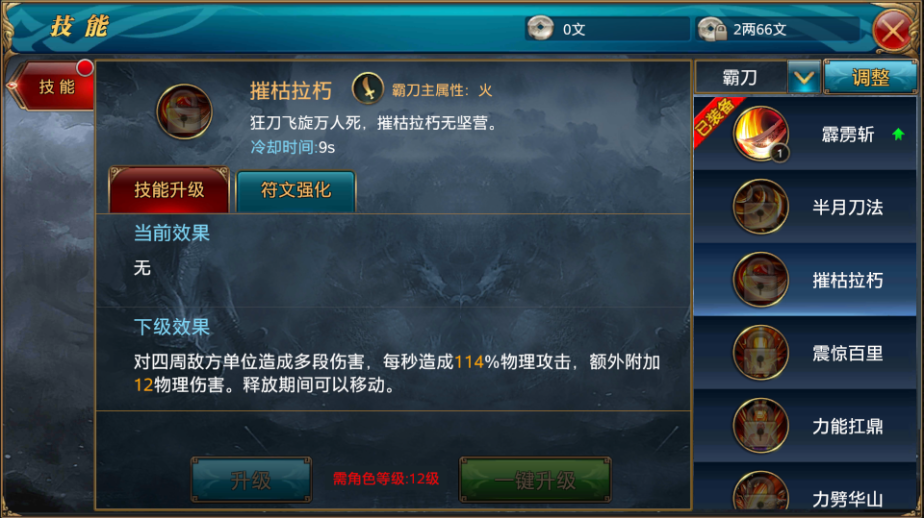Screen dimensions: 924x518
Task: Click the silver coin currency icon
Action: (x=540, y=28)
